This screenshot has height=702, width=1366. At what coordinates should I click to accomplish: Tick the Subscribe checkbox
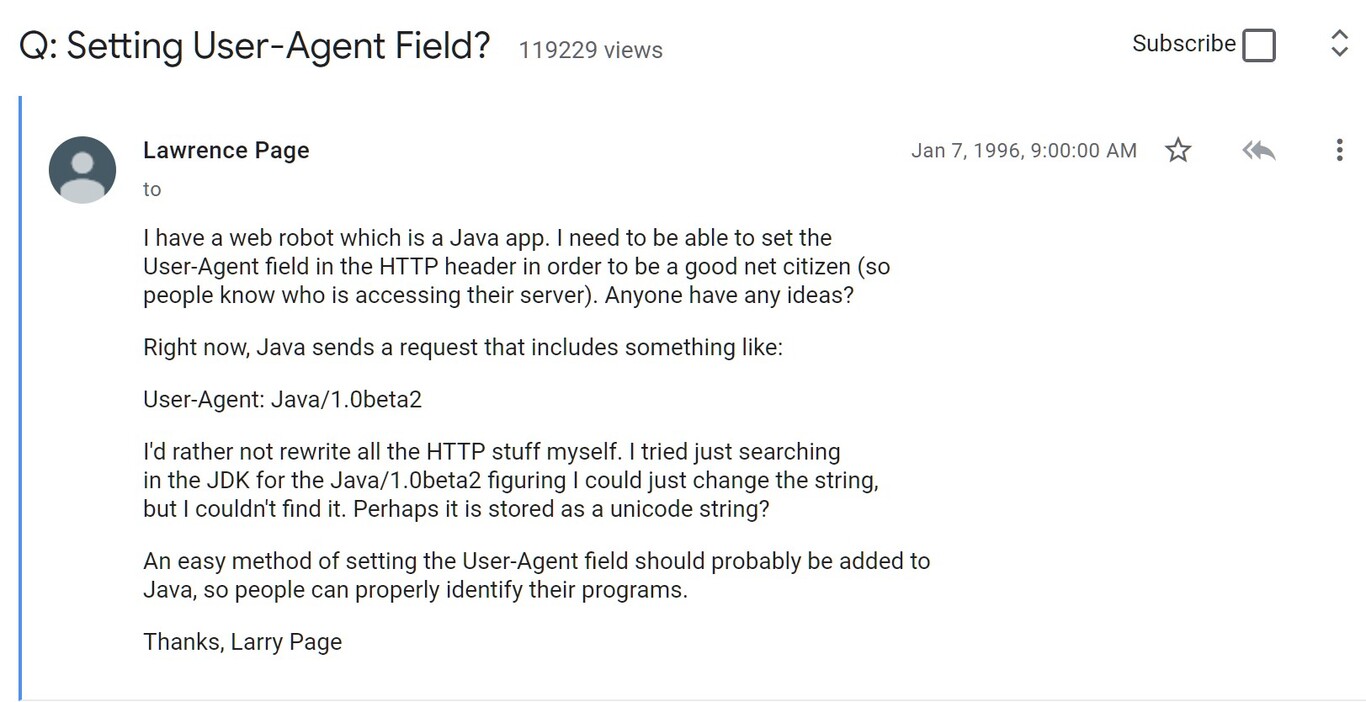pos(1259,45)
